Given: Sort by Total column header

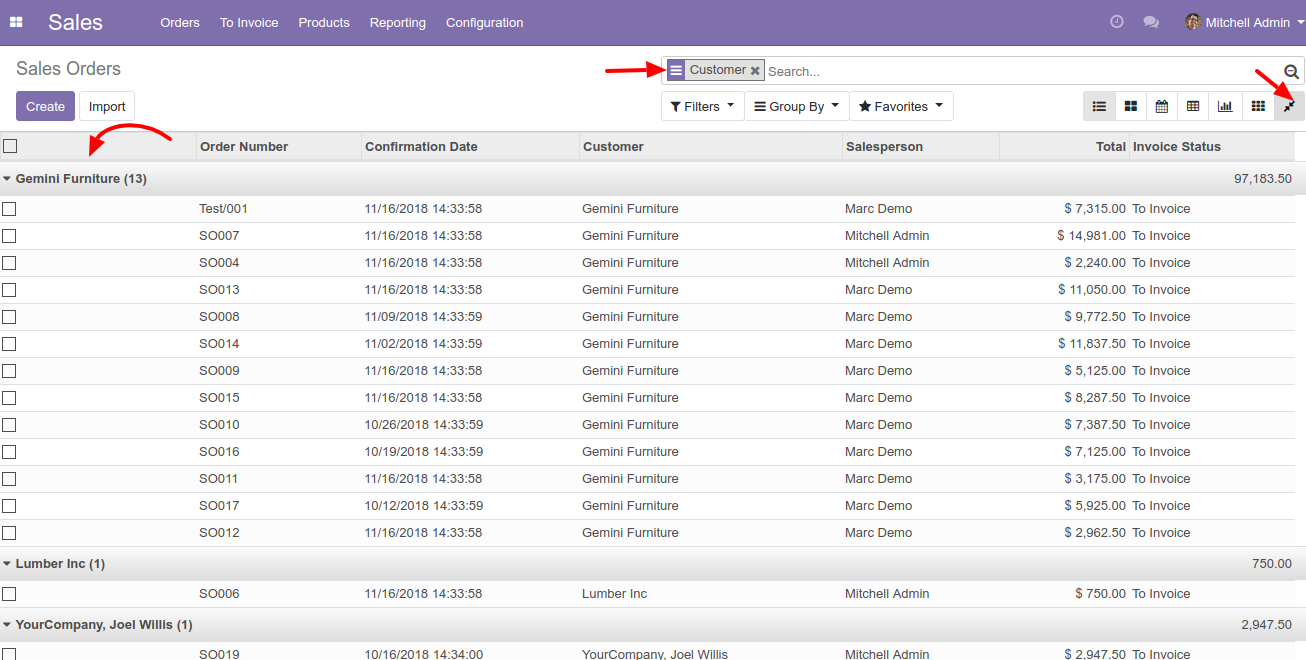Looking at the screenshot, I should [1064, 146].
